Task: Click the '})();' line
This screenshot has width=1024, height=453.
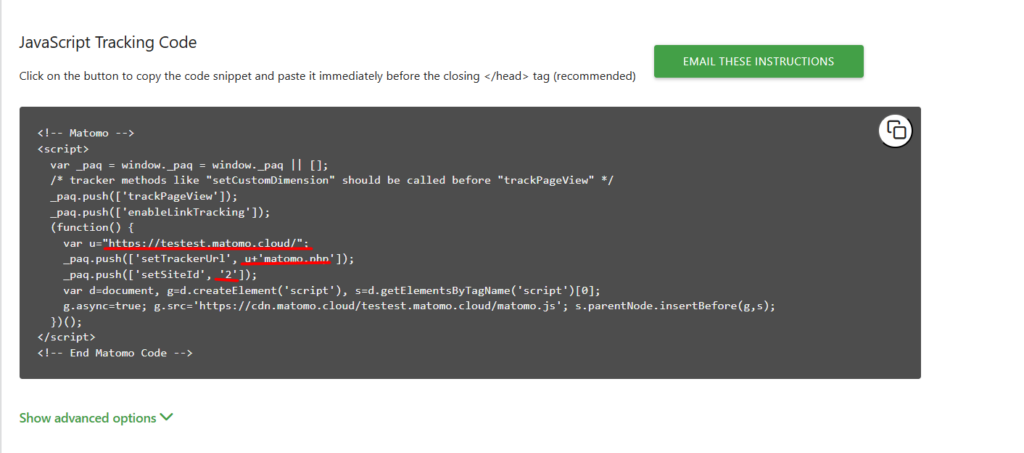Action: click(x=66, y=322)
